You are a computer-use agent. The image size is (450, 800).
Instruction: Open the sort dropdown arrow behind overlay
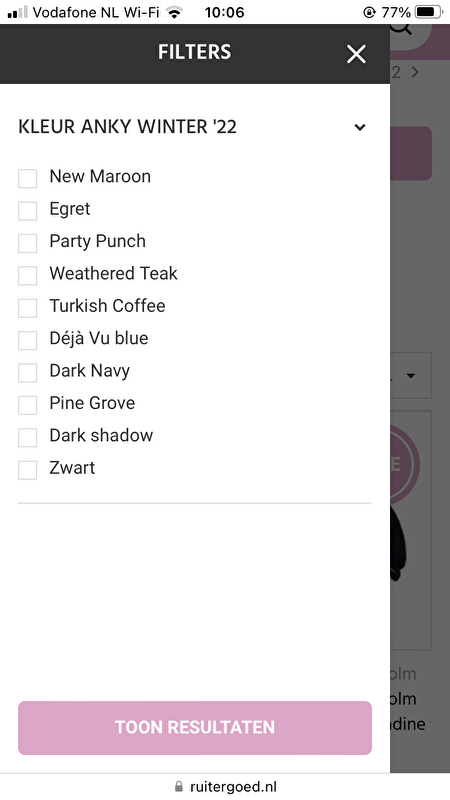tap(411, 376)
